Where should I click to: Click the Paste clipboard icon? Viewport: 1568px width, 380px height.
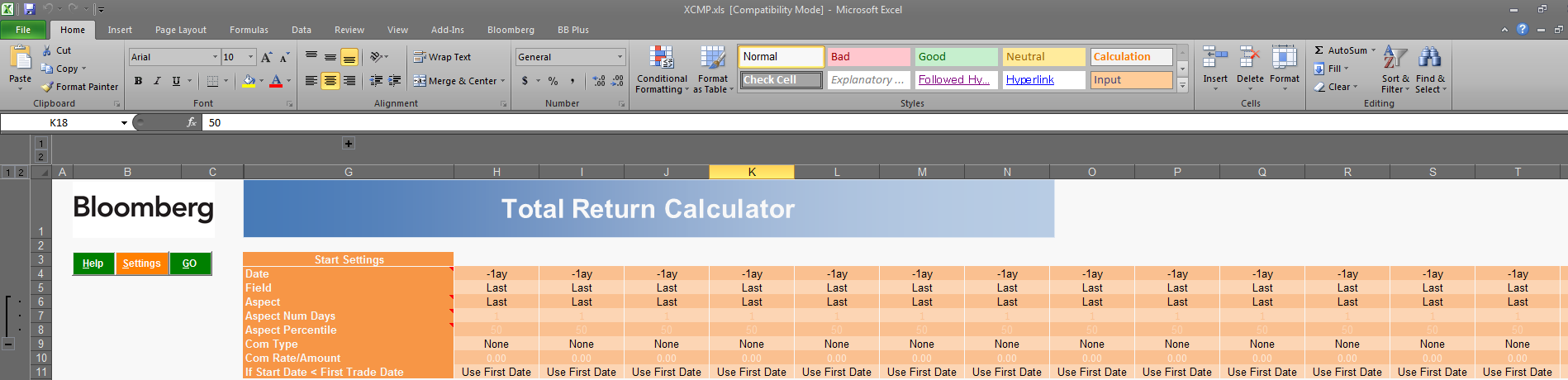click(x=20, y=58)
